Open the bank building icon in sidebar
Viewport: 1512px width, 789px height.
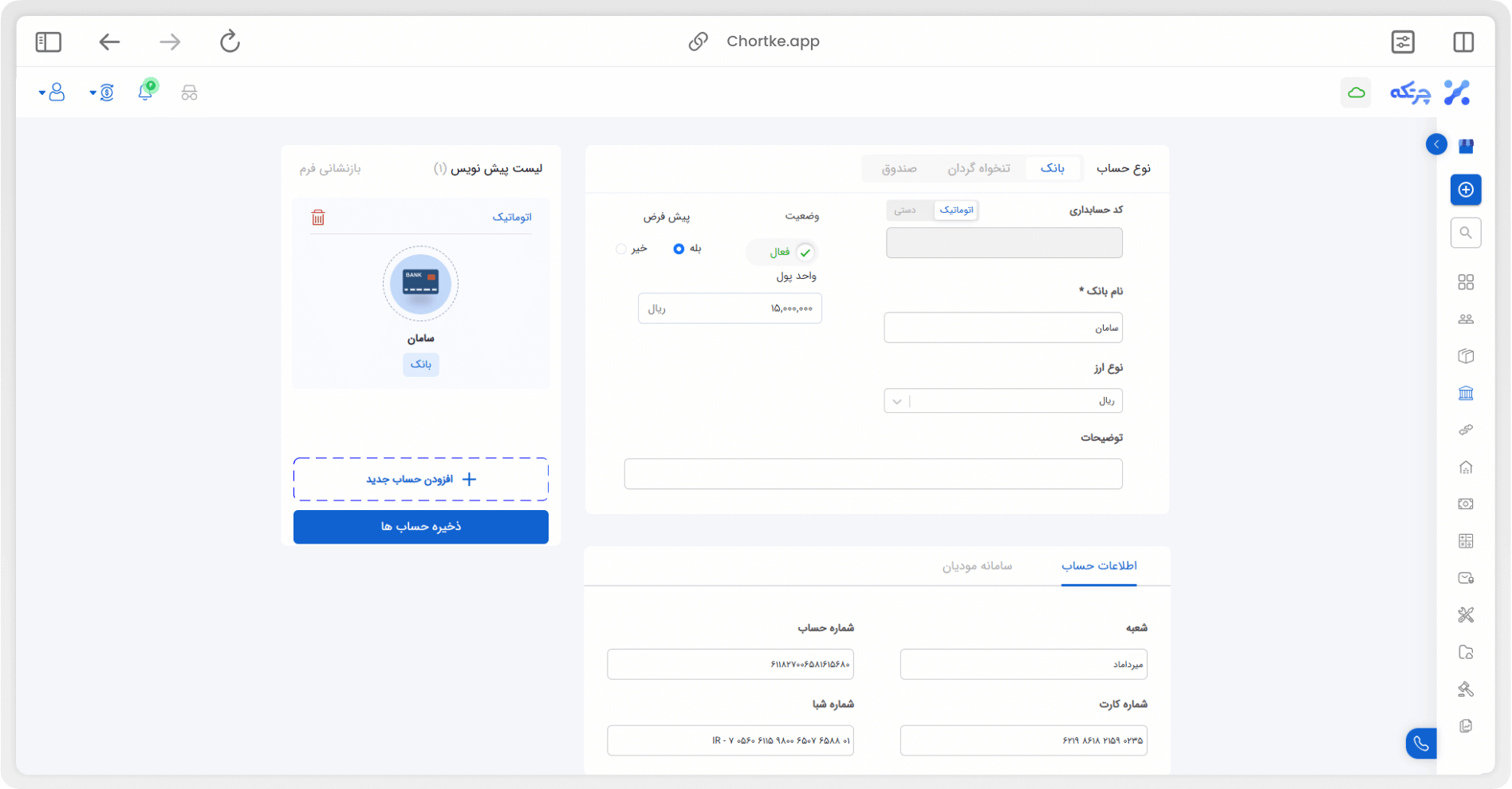tap(1465, 393)
